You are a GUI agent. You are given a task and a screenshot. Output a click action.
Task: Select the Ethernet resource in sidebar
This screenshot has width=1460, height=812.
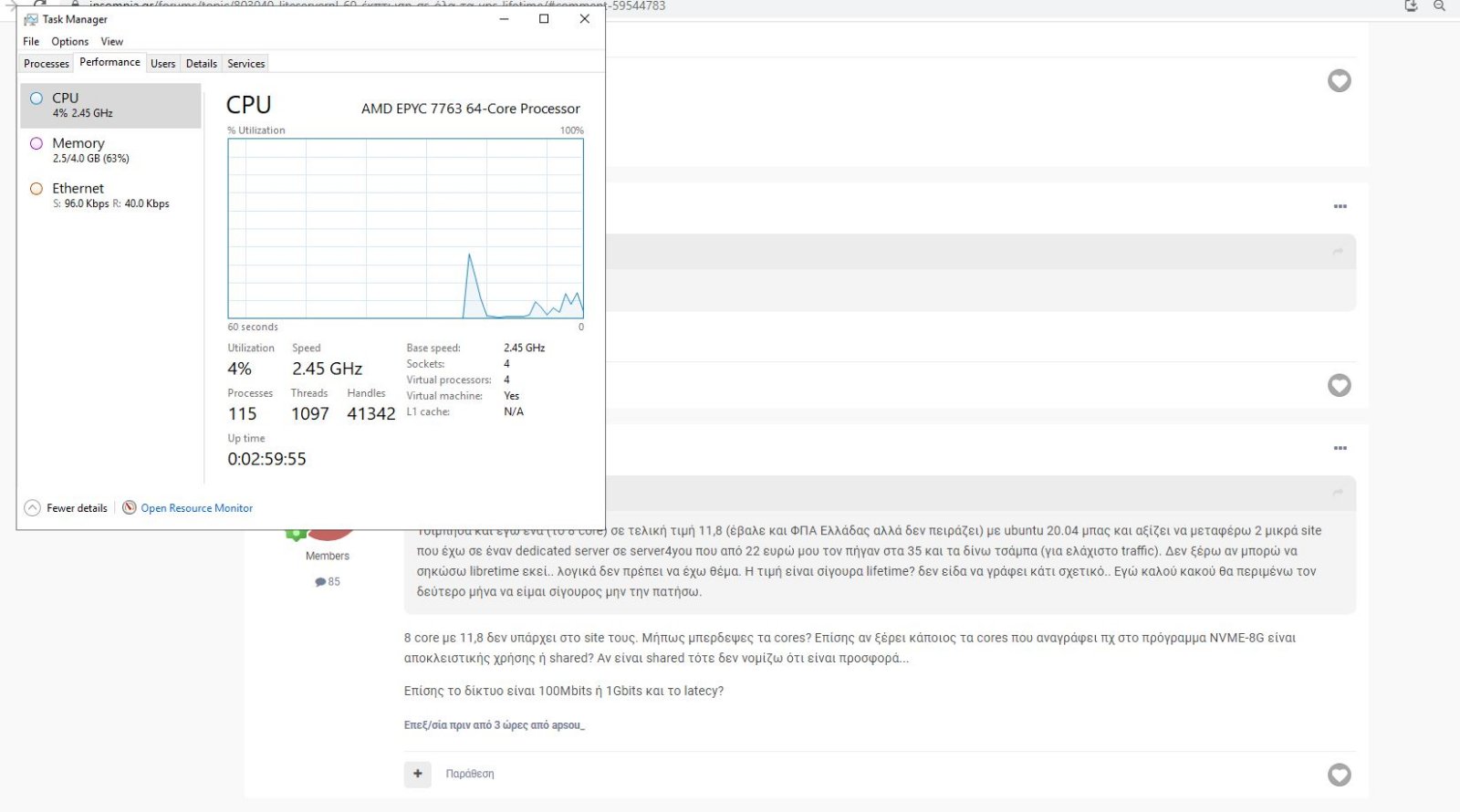tap(110, 195)
